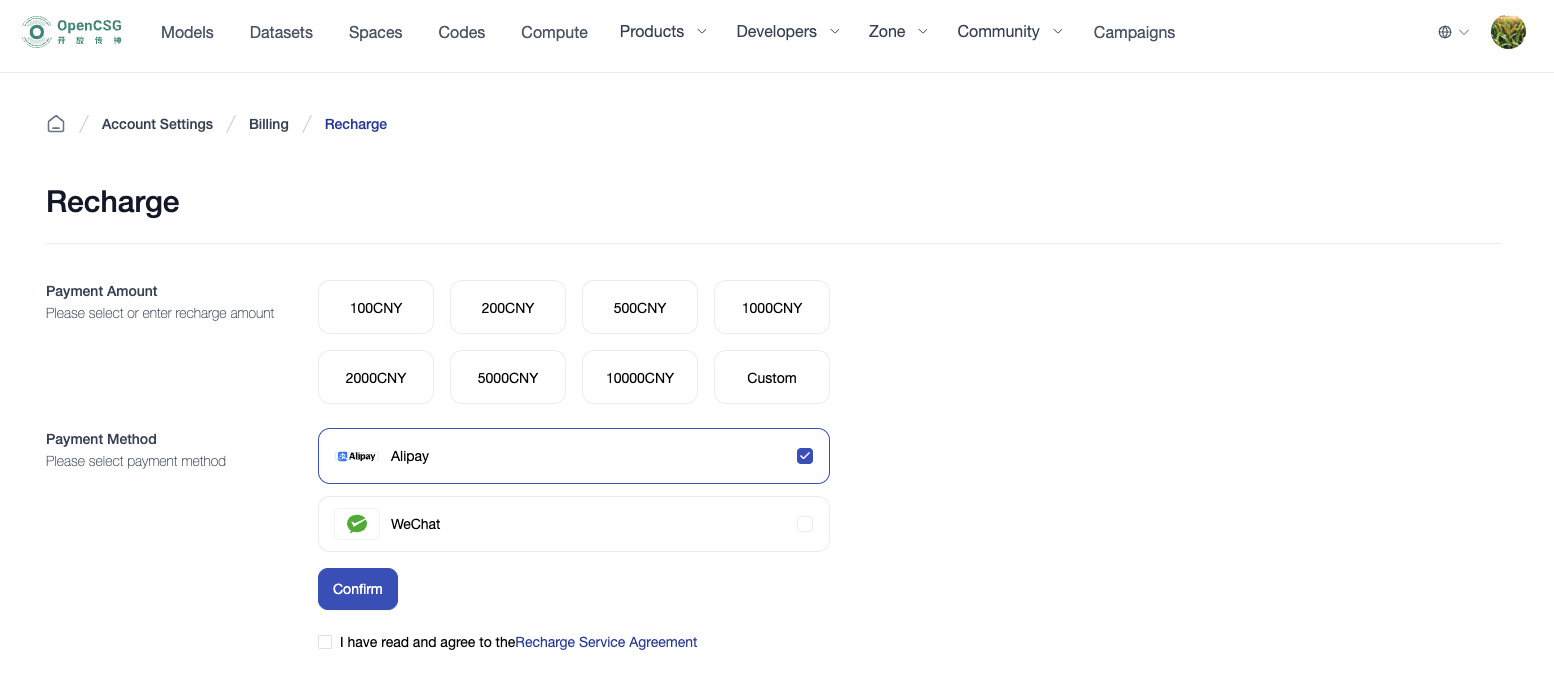Image resolution: width=1554 pixels, height=696 pixels.
Task: Uncheck the Alipay payment checkbox
Action: click(x=805, y=456)
